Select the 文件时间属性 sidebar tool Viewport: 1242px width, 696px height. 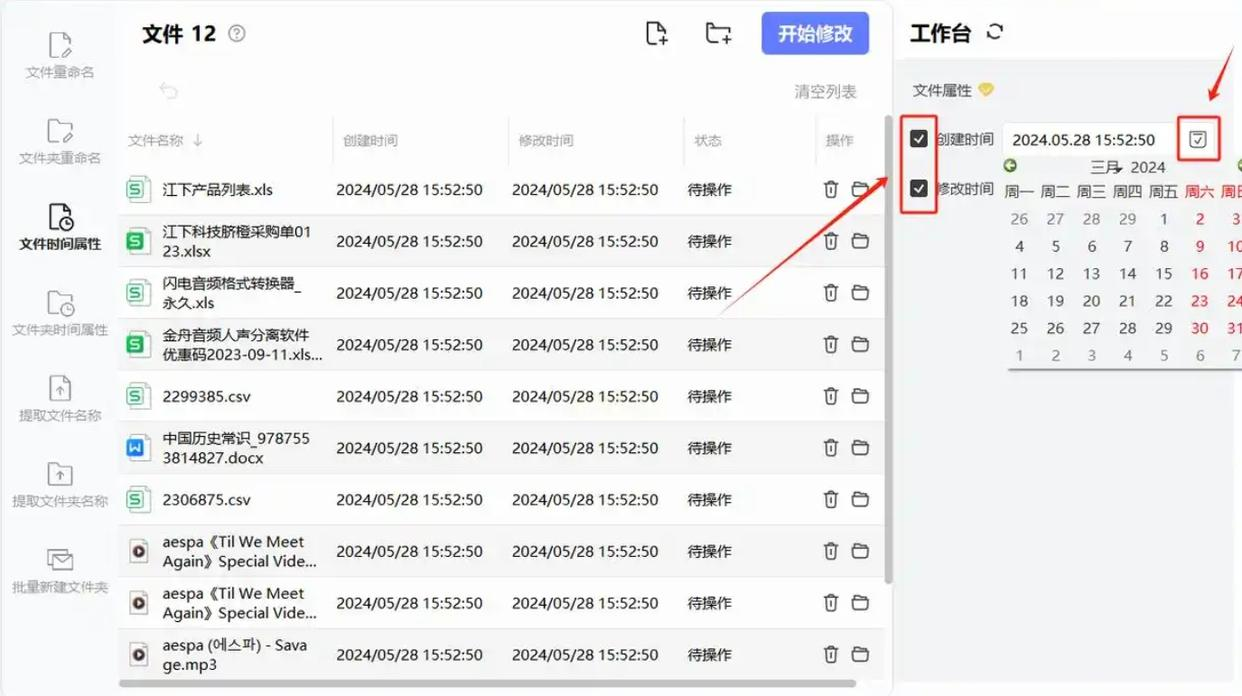click(60, 227)
